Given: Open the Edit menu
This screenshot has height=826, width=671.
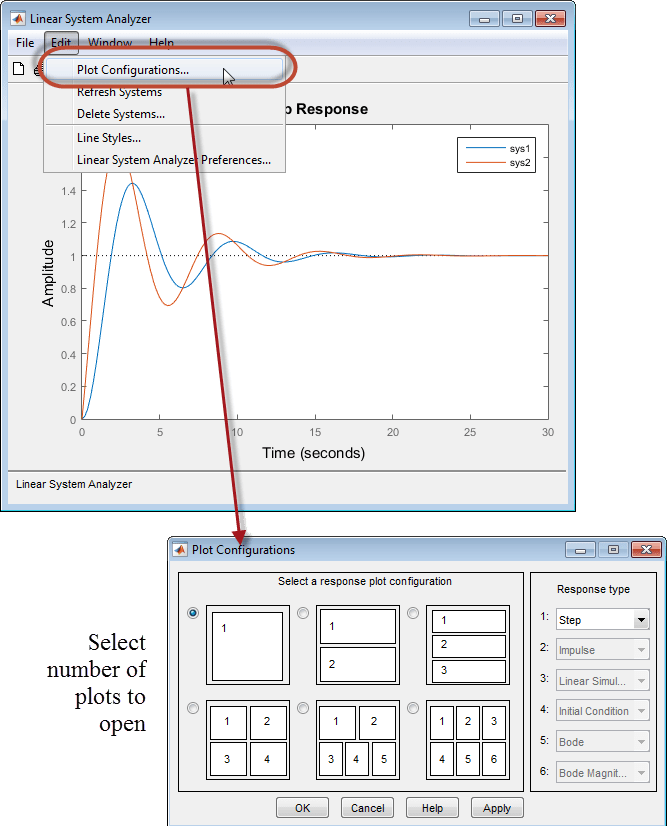Looking at the screenshot, I should (61, 43).
